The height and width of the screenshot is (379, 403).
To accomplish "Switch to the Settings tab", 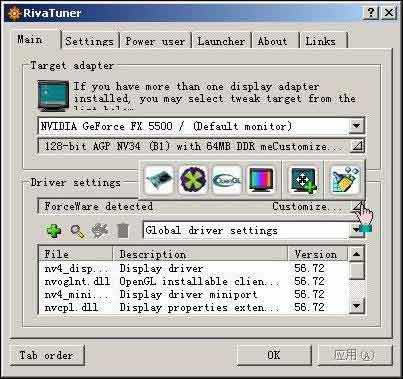I will [89, 41].
